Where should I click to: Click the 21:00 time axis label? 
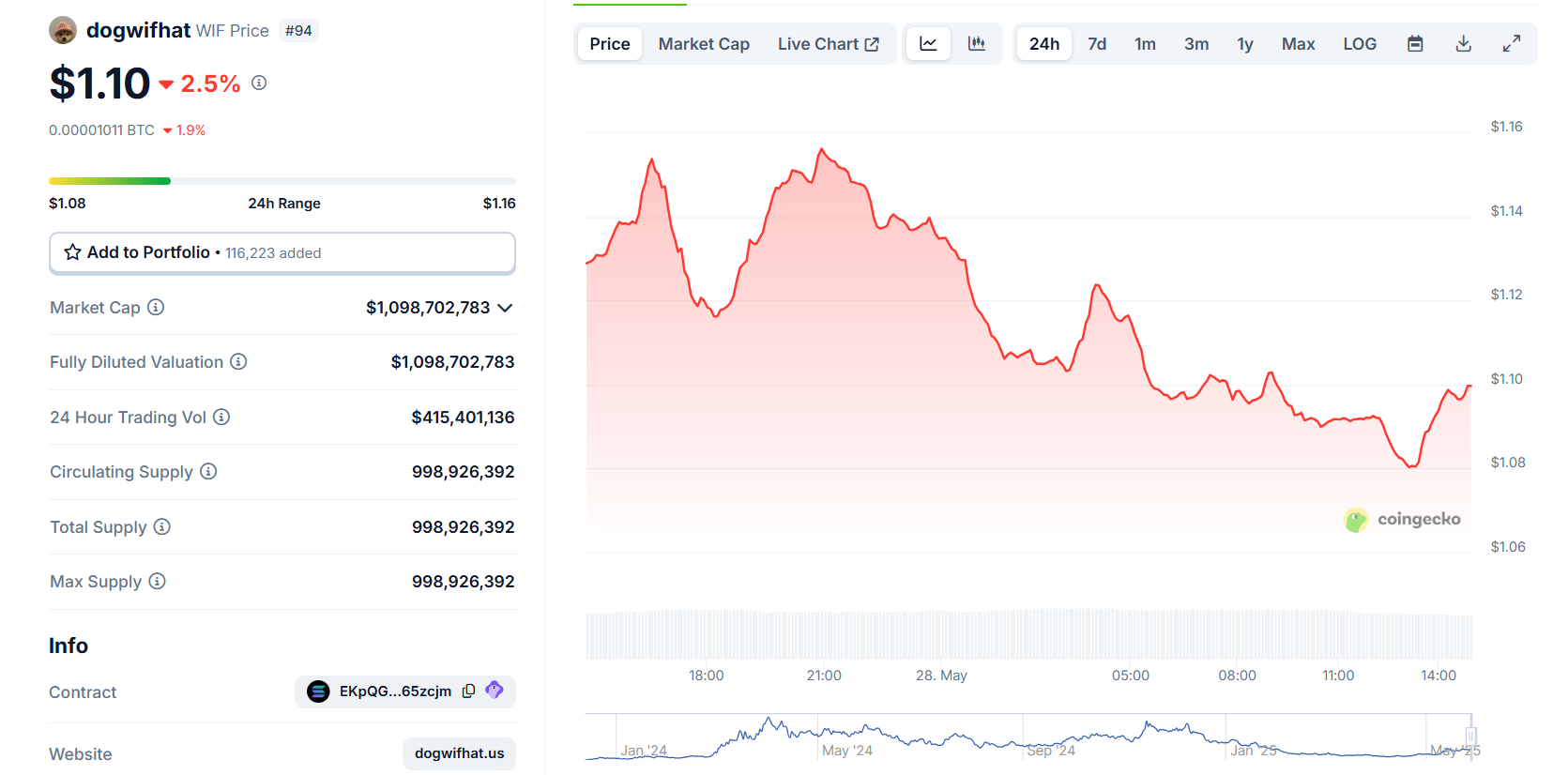(824, 676)
